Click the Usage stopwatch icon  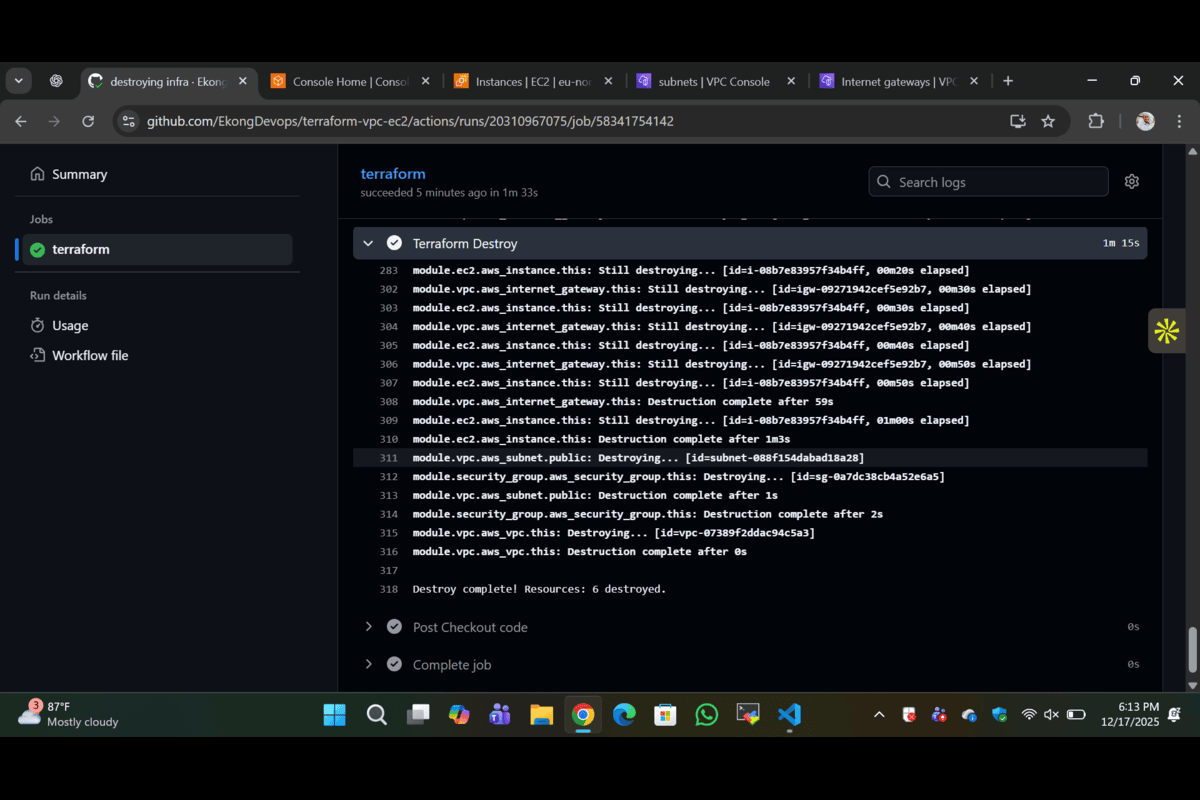[x=38, y=326]
